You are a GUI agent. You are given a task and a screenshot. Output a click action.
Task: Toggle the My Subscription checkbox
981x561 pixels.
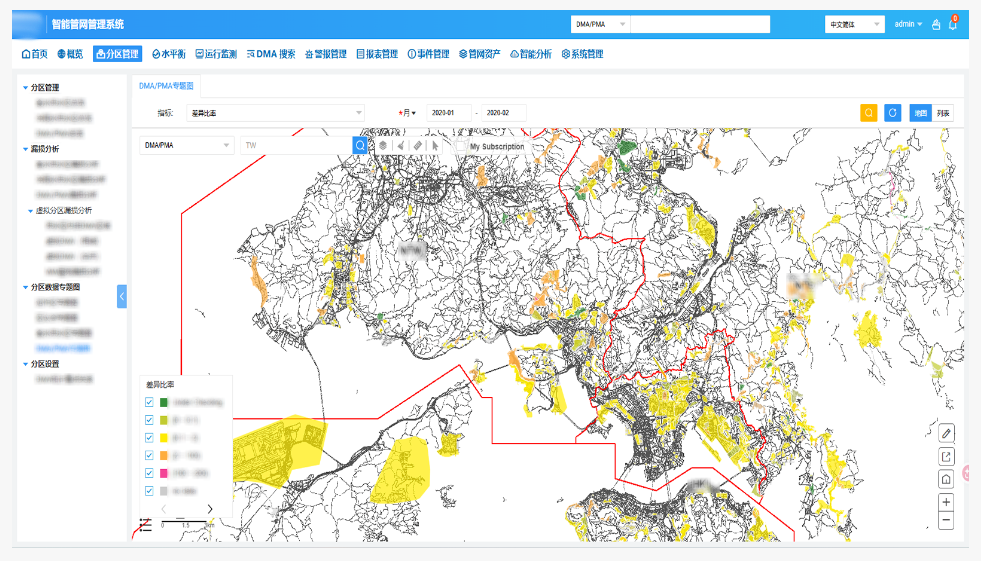click(461, 146)
